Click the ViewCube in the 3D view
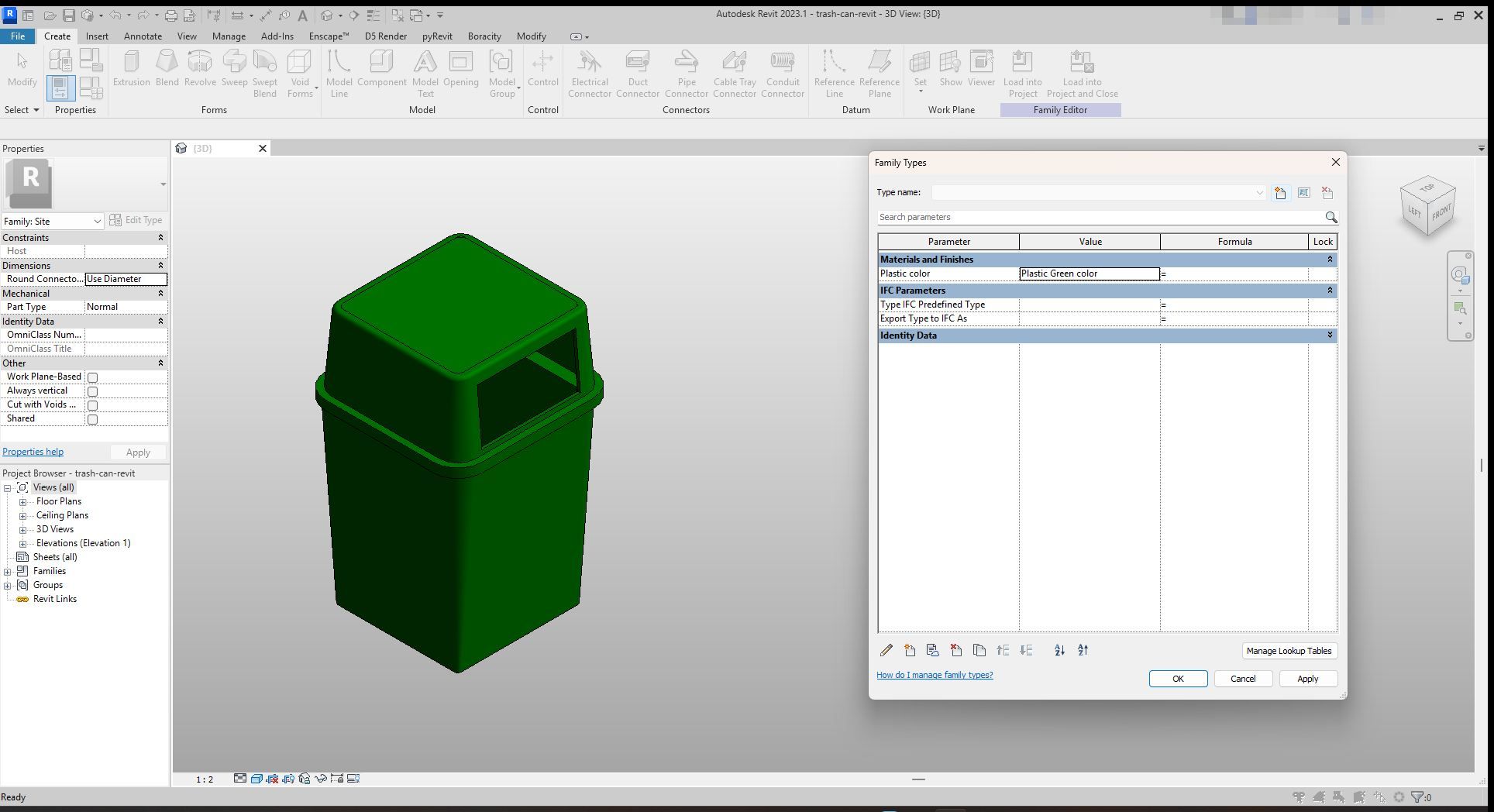Image resolution: width=1494 pixels, height=812 pixels. coord(1428,206)
